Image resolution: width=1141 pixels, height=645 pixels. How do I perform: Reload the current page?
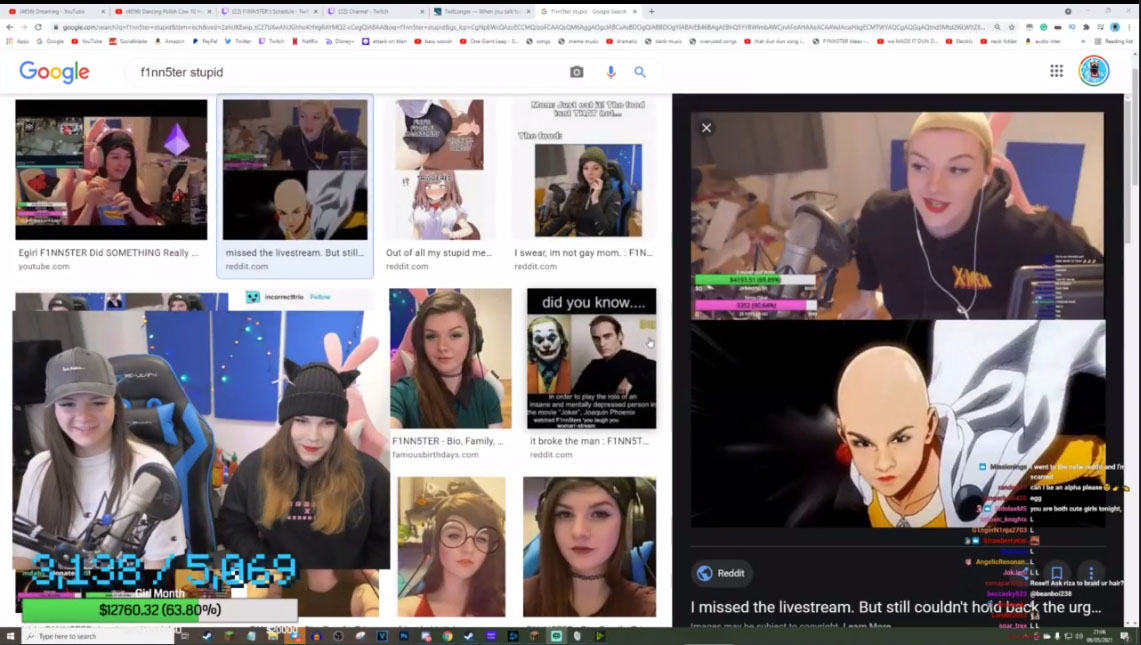[39, 27]
